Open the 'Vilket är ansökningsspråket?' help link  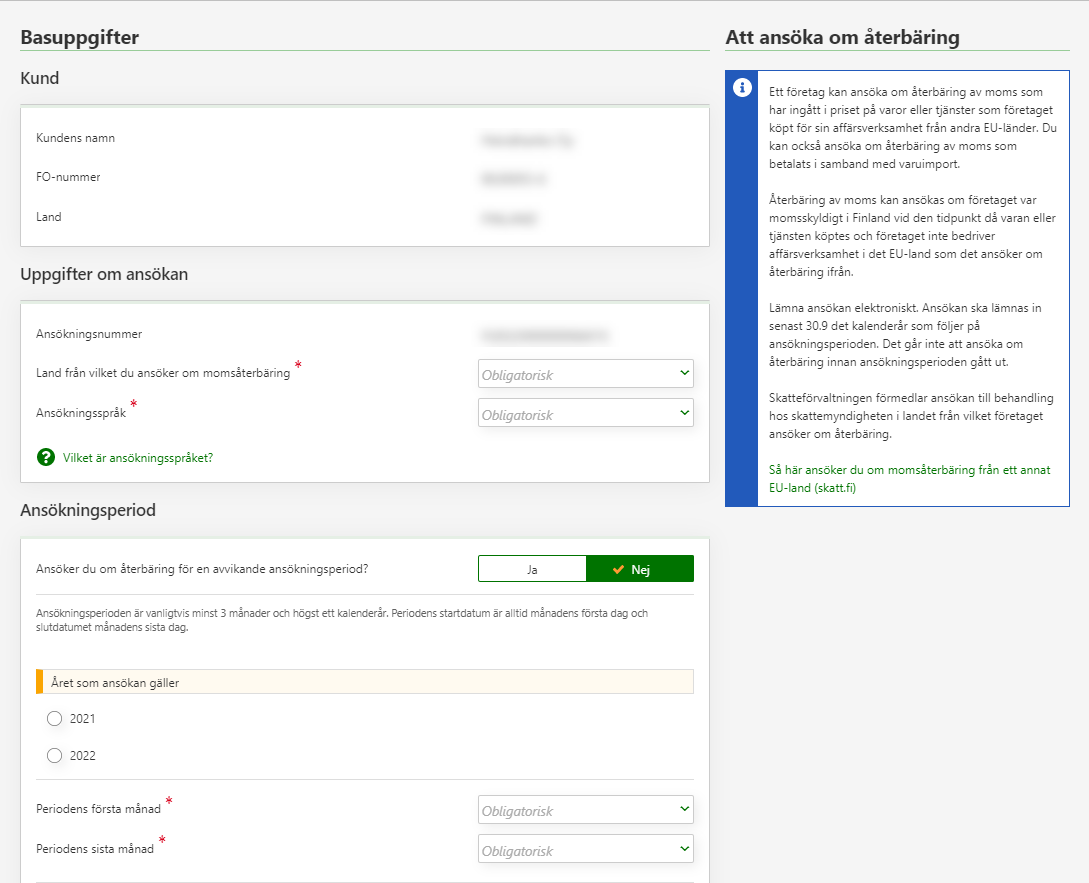click(137, 458)
